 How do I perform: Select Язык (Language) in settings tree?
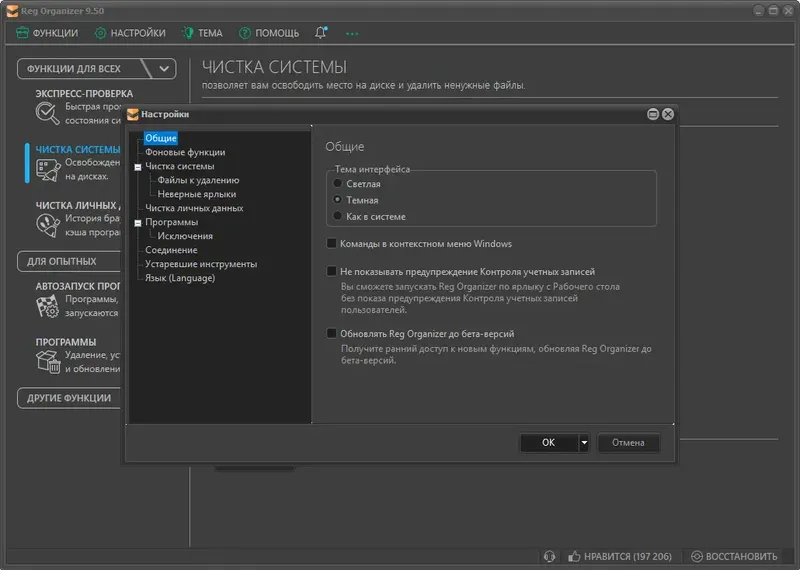click(179, 278)
